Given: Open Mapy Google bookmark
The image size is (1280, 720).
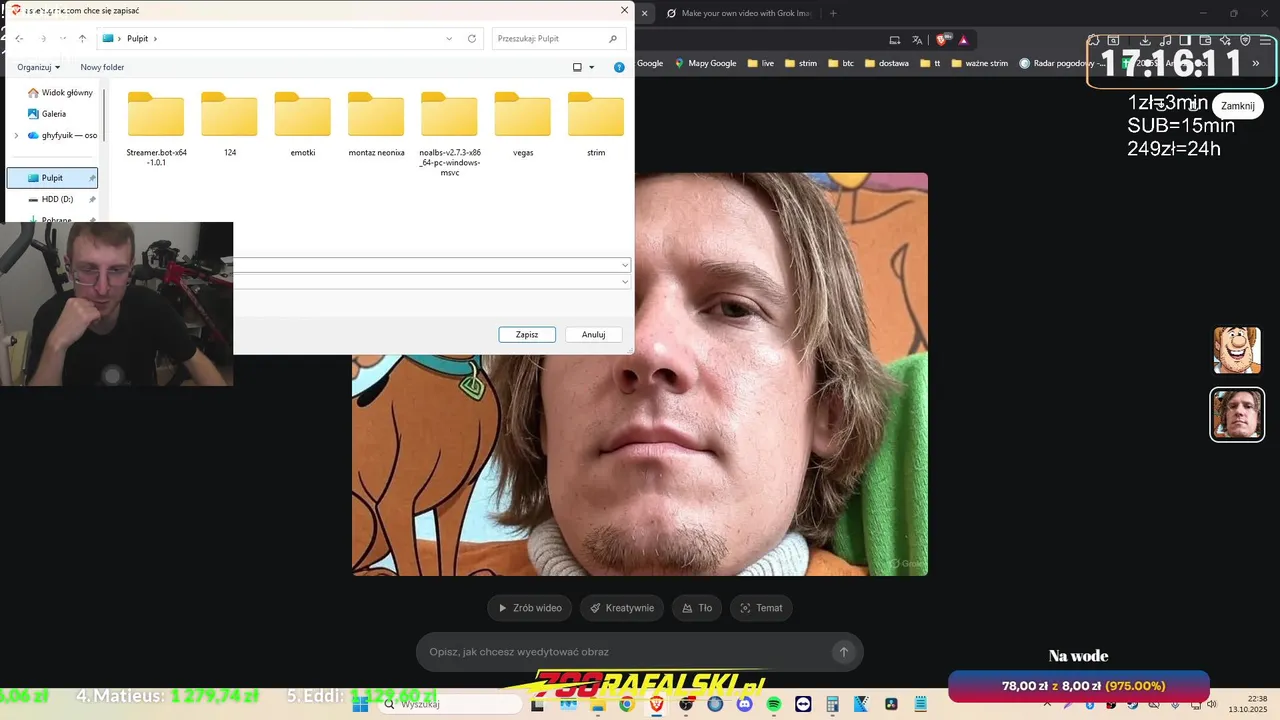Looking at the screenshot, I should [705, 63].
